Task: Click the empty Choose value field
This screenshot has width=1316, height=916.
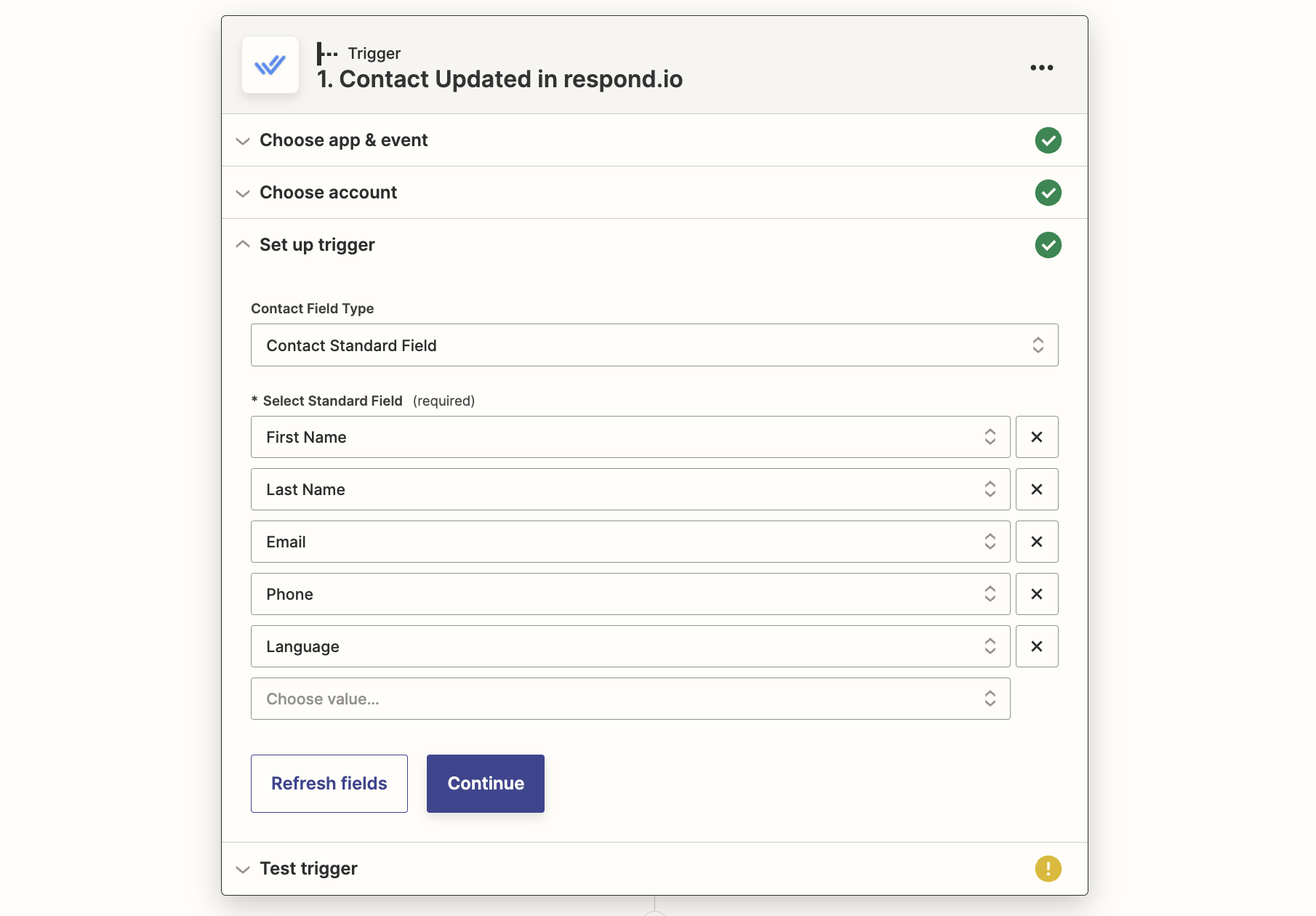Action: (x=630, y=699)
